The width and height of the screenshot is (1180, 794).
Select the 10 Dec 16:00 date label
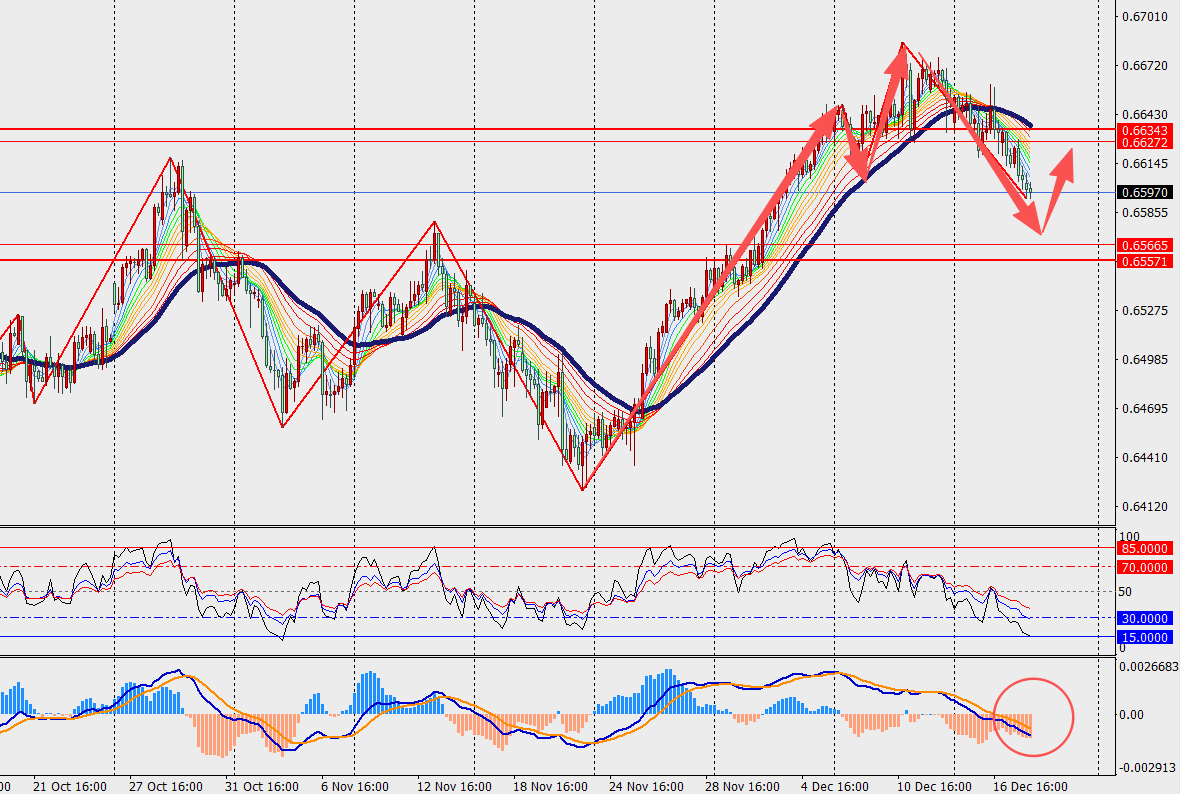934,786
